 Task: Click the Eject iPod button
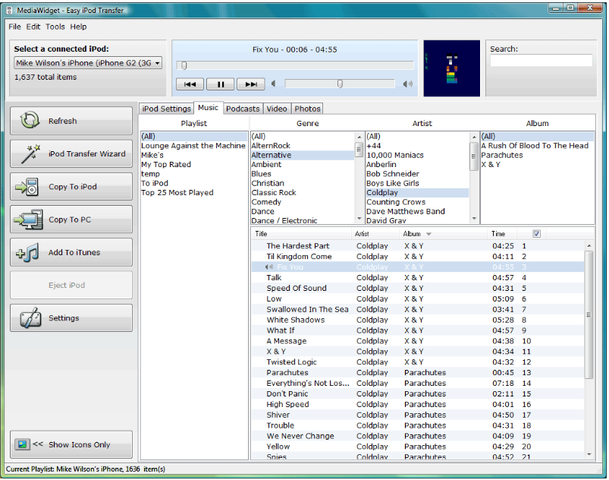coord(71,285)
